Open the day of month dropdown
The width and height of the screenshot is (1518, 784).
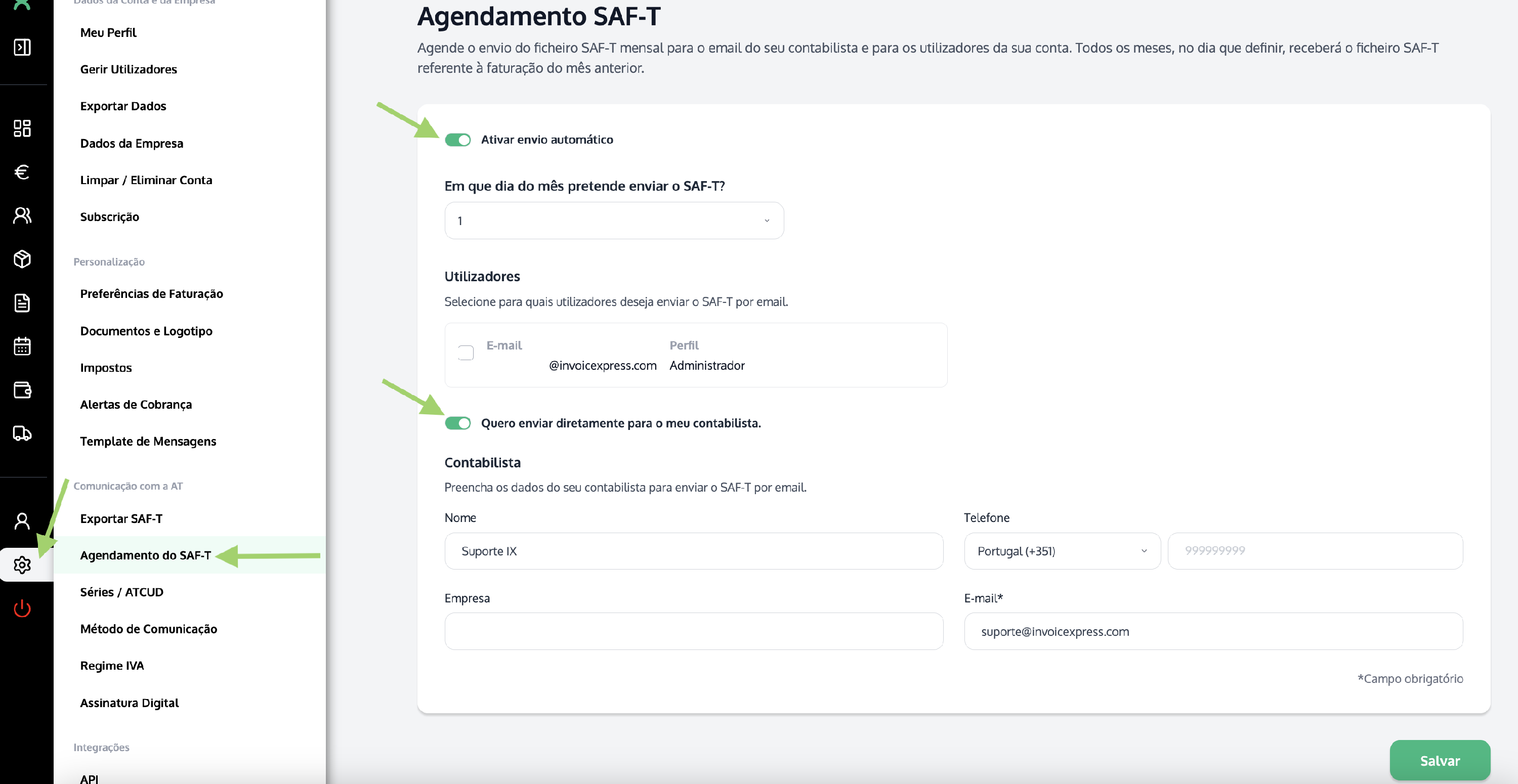pos(614,221)
